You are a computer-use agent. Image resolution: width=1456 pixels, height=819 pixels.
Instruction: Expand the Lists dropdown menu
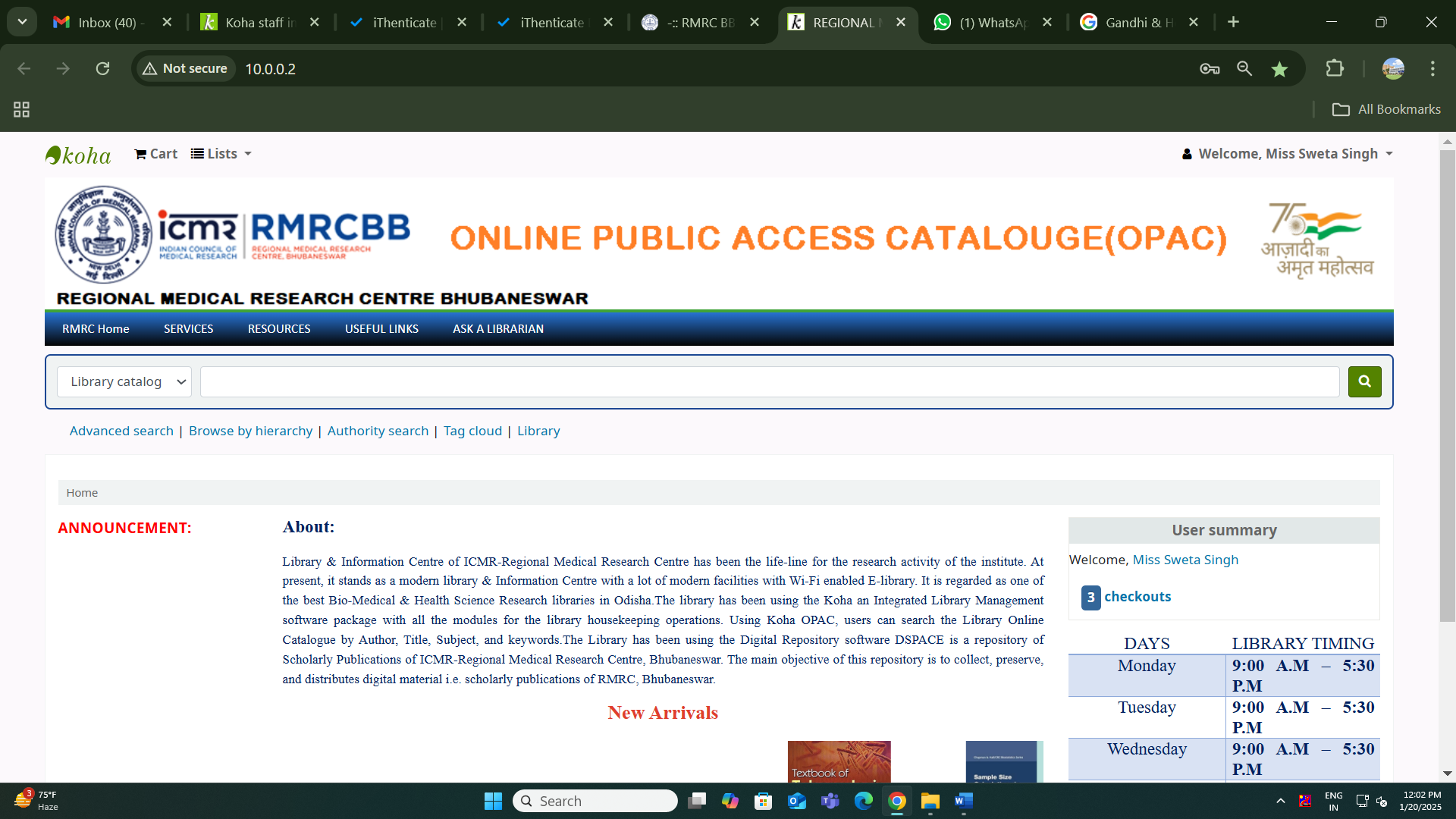221,154
